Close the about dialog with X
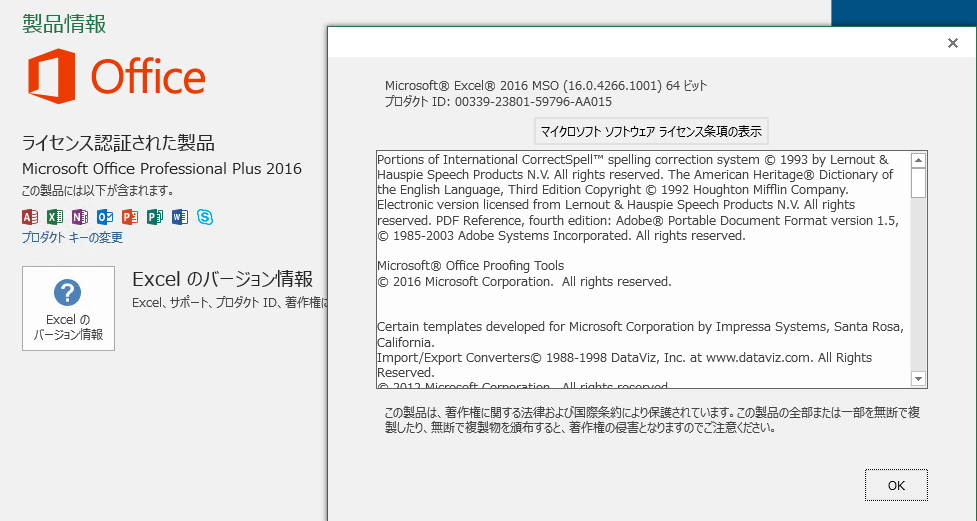 [x=953, y=43]
